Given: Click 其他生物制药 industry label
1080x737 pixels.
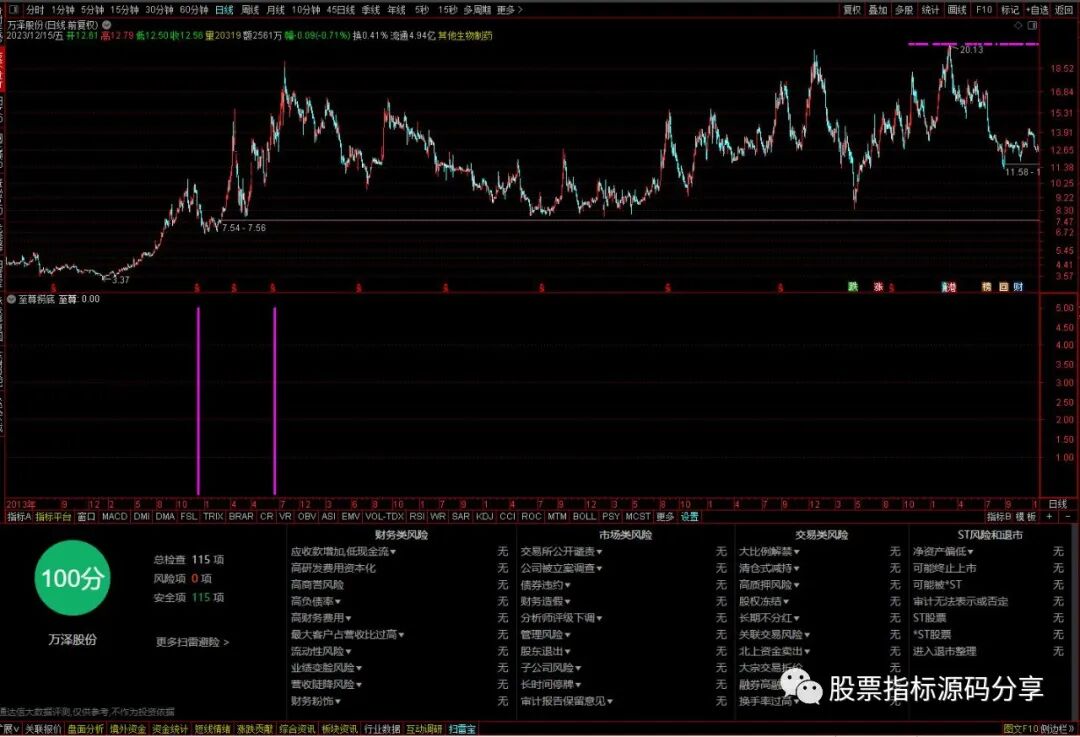Looking at the screenshot, I should [x=465, y=36].
